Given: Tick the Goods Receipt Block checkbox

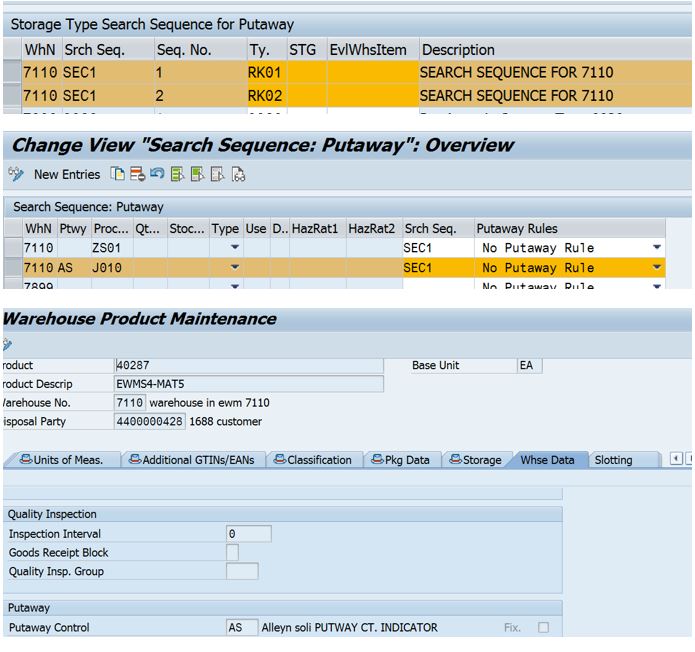Looking at the screenshot, I should tap(232, 552).
